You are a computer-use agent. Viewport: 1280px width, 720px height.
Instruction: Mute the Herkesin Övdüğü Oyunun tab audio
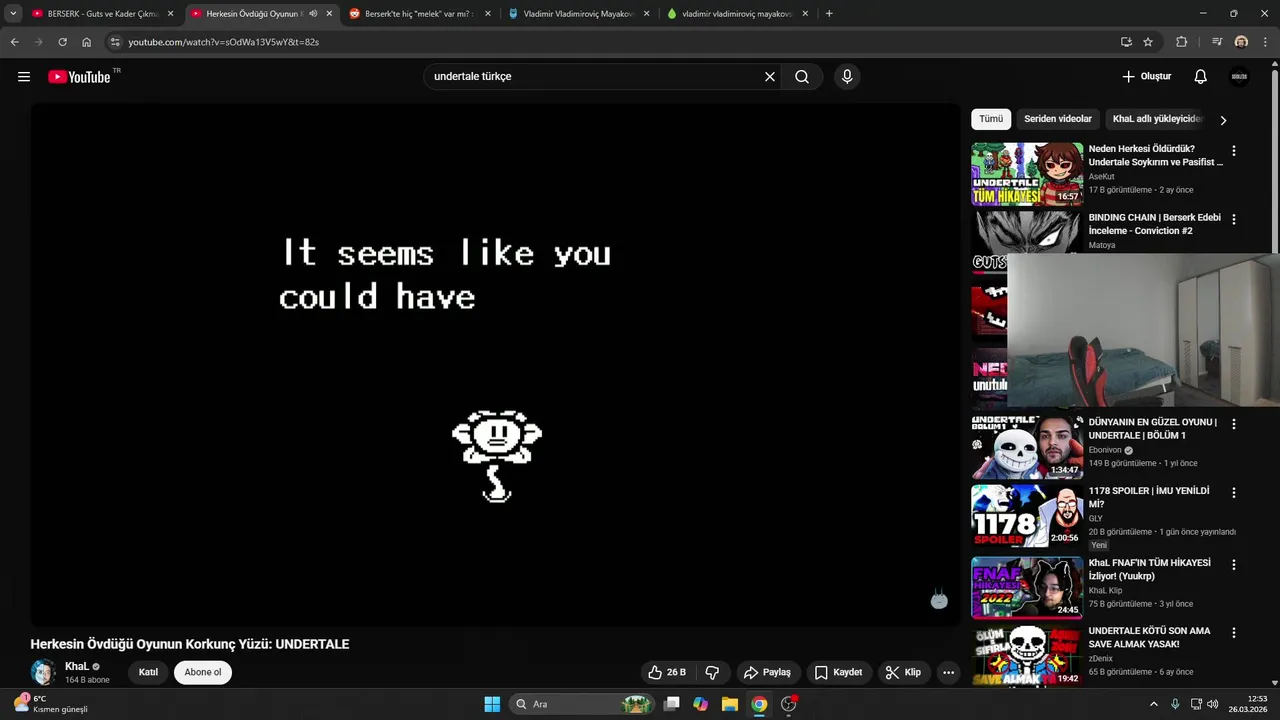click(314, 14)
